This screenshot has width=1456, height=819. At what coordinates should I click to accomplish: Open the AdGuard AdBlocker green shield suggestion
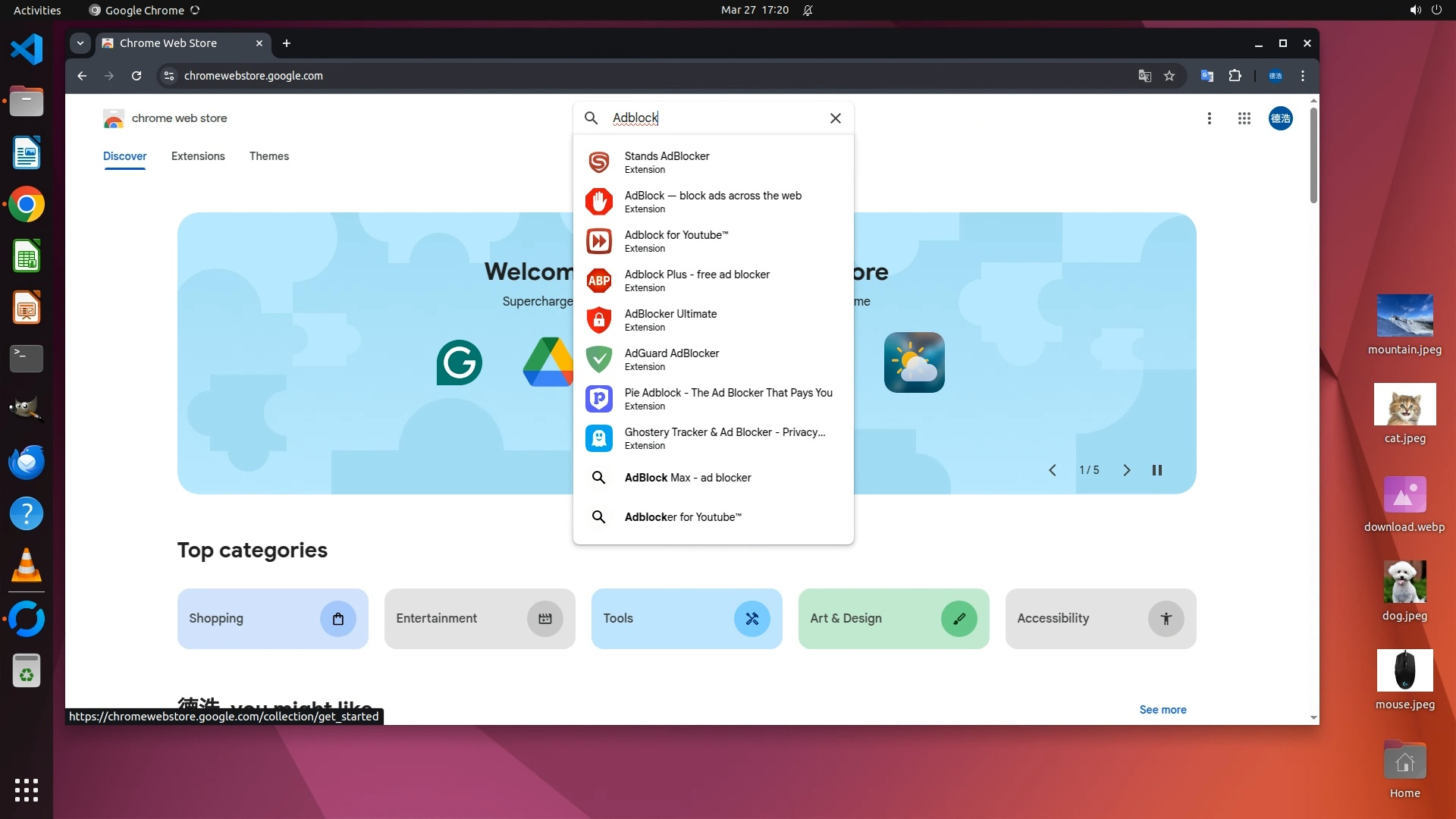[x=599, y=359]
